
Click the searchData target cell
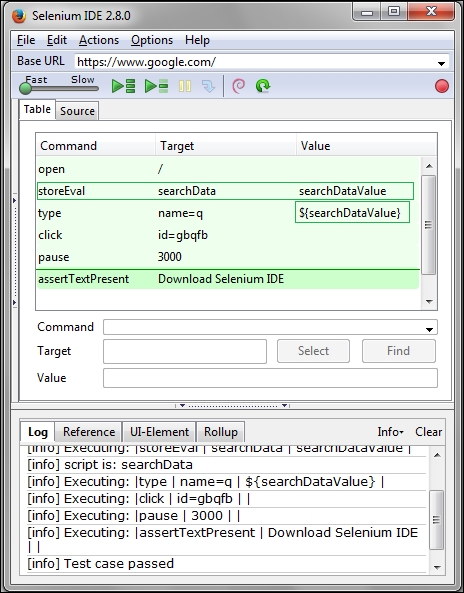(187, 191)
